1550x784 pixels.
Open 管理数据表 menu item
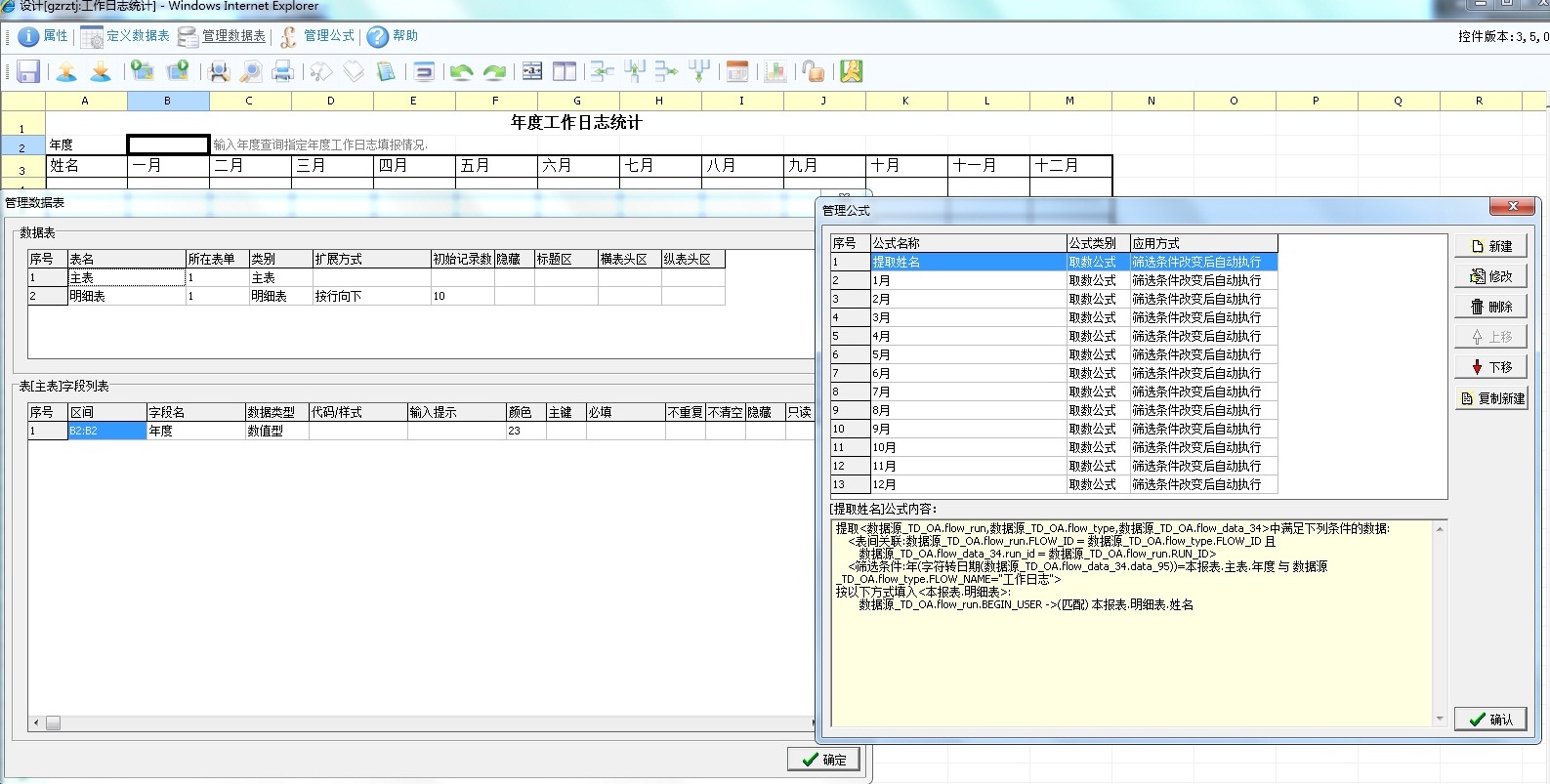click(x=222, y=36)
